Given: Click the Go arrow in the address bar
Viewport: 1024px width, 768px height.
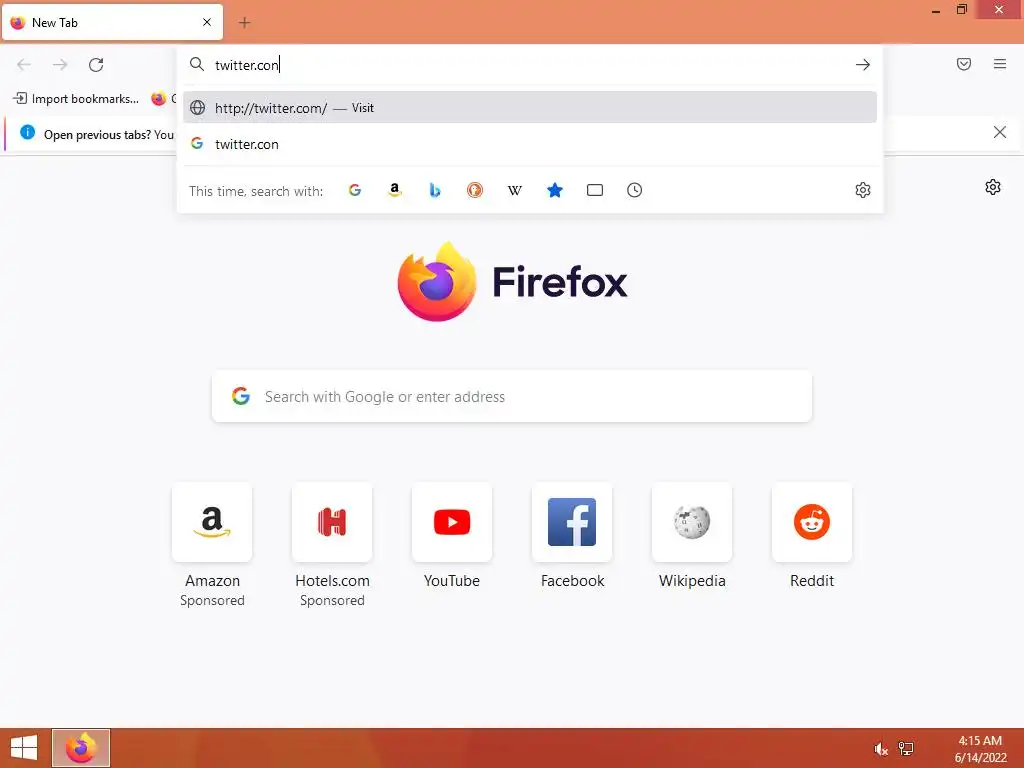Looking at the screenshot, I should pyautogui.click(x=863, y=65).
